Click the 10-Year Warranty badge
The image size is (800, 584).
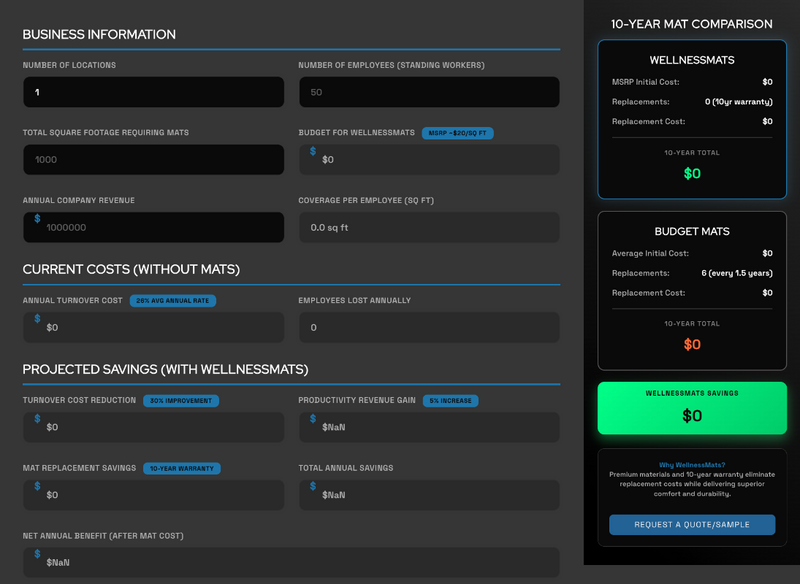click(x=181, y=468)
